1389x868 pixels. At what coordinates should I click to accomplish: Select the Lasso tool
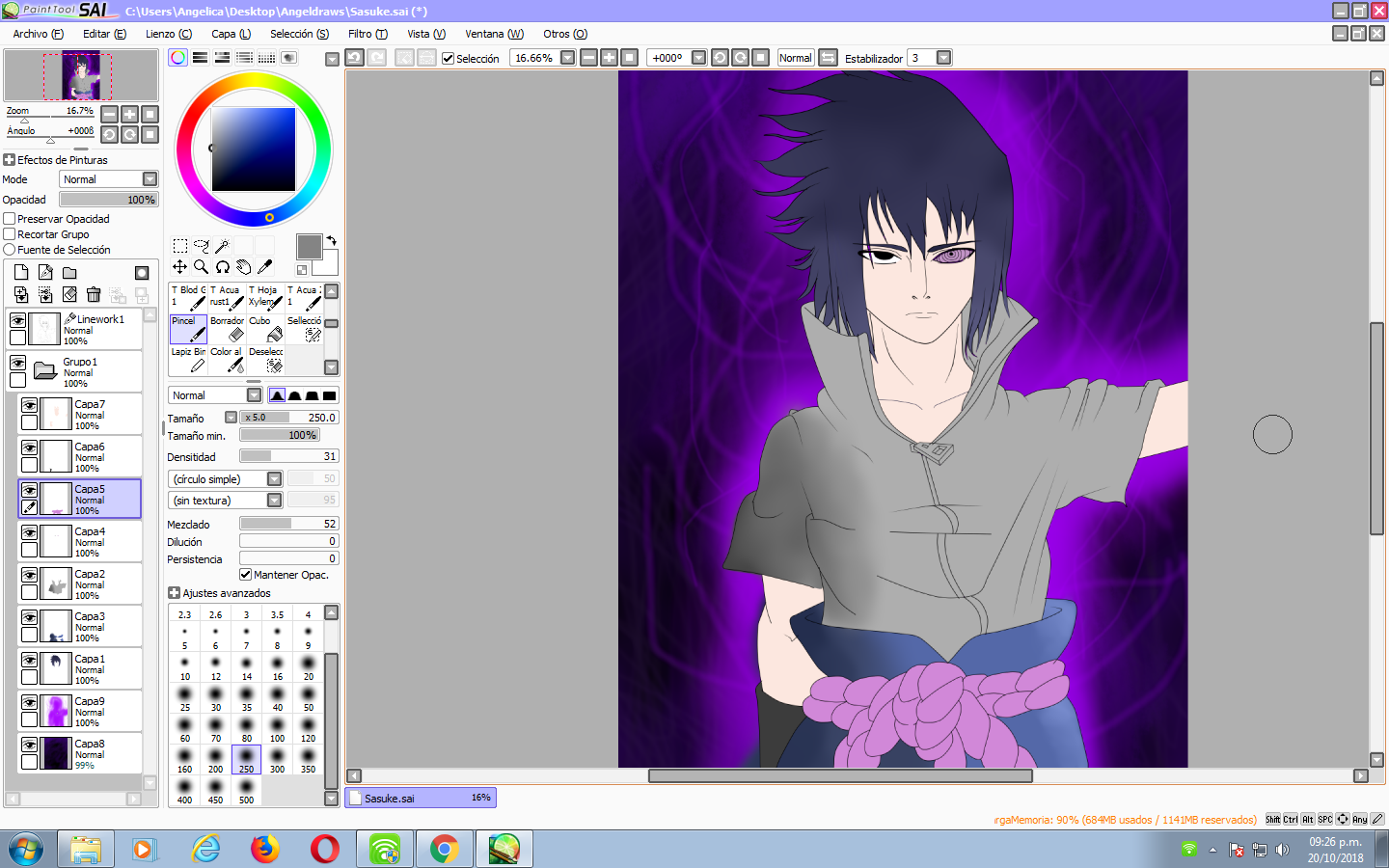[x=202, y=246]
